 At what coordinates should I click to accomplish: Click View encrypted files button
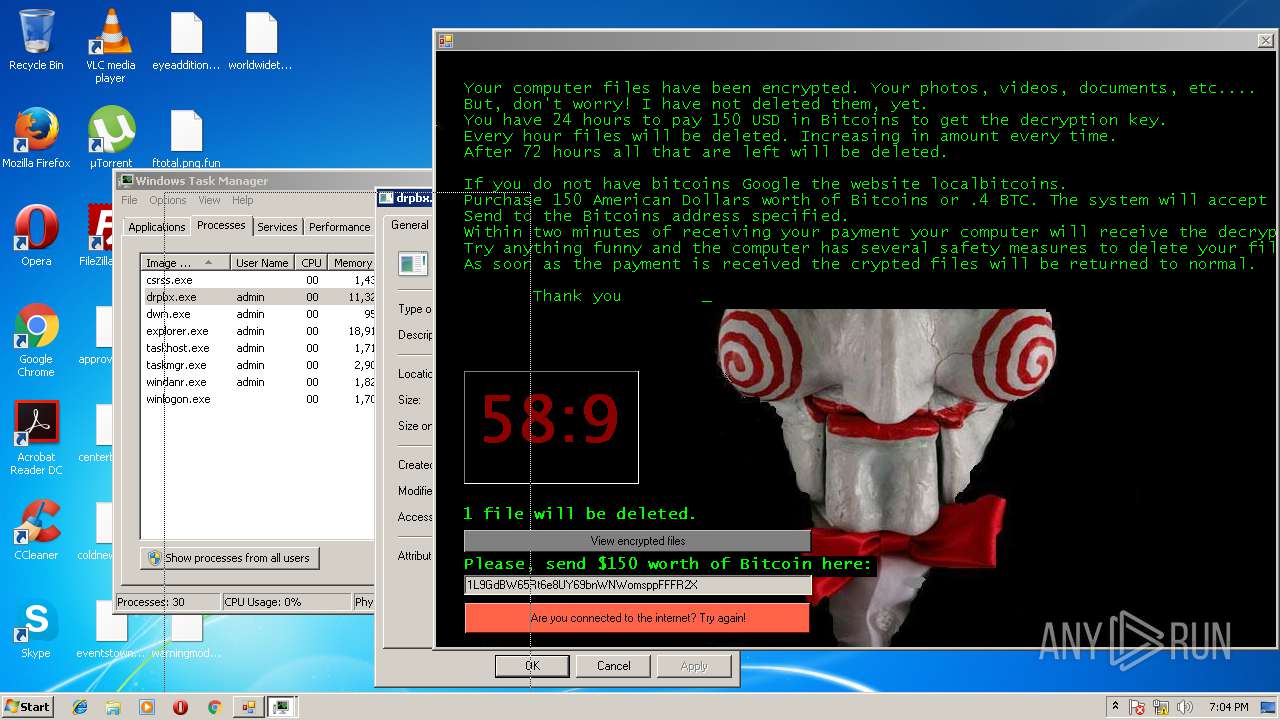[x=637, y=541]
